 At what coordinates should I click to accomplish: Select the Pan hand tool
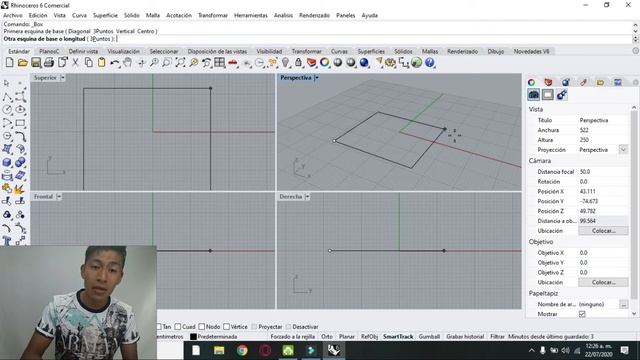pyautogui.click(x=128, y=62)
